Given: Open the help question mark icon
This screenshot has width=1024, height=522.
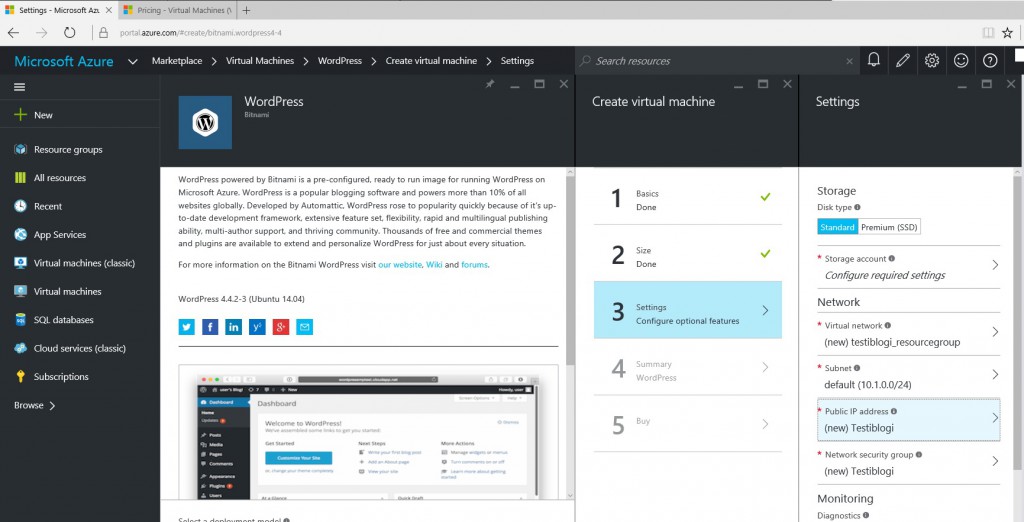Looking at the screenshot, I should coord(990,61).
